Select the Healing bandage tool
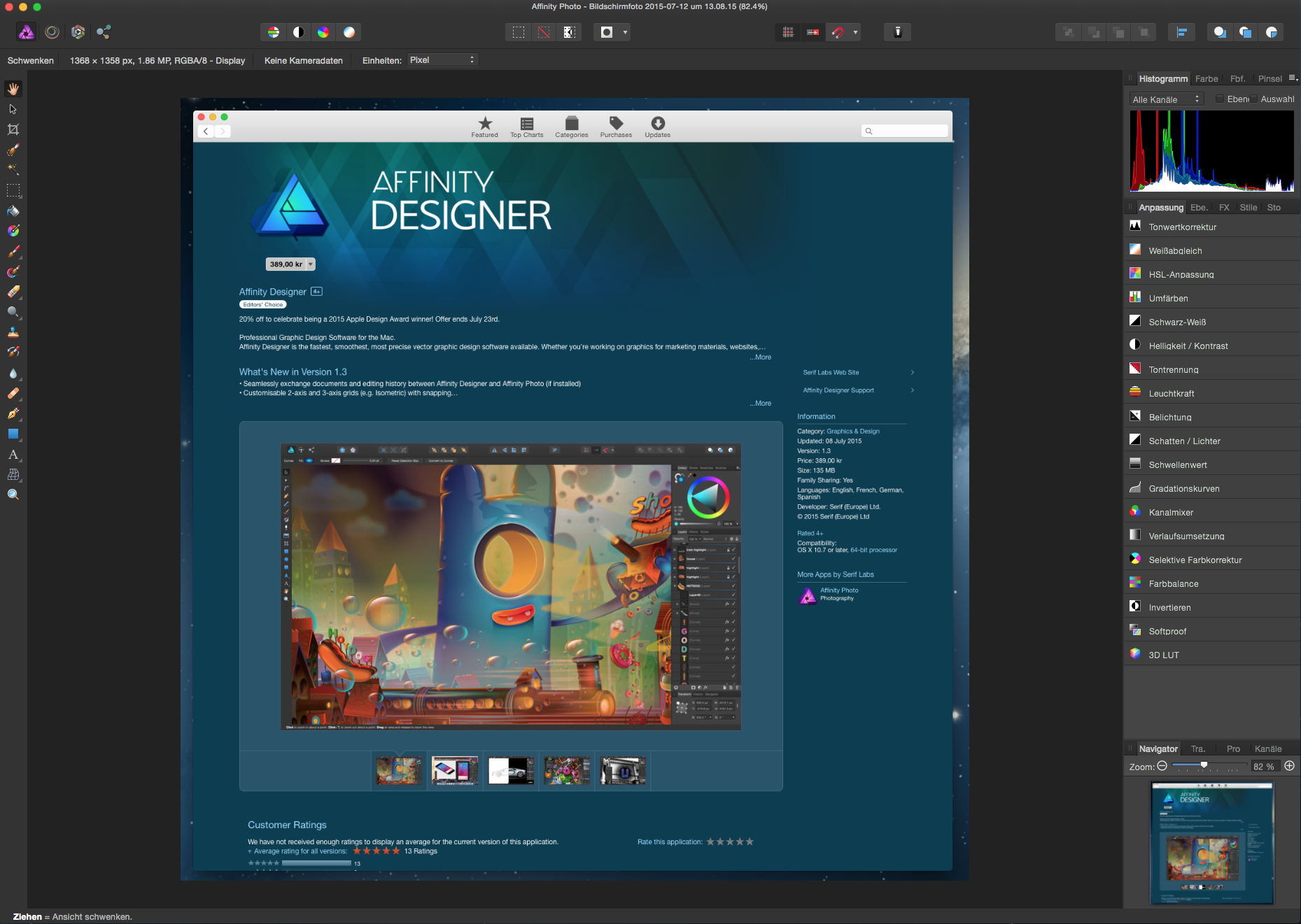The image size is (1301, 924). click(13, 393)
